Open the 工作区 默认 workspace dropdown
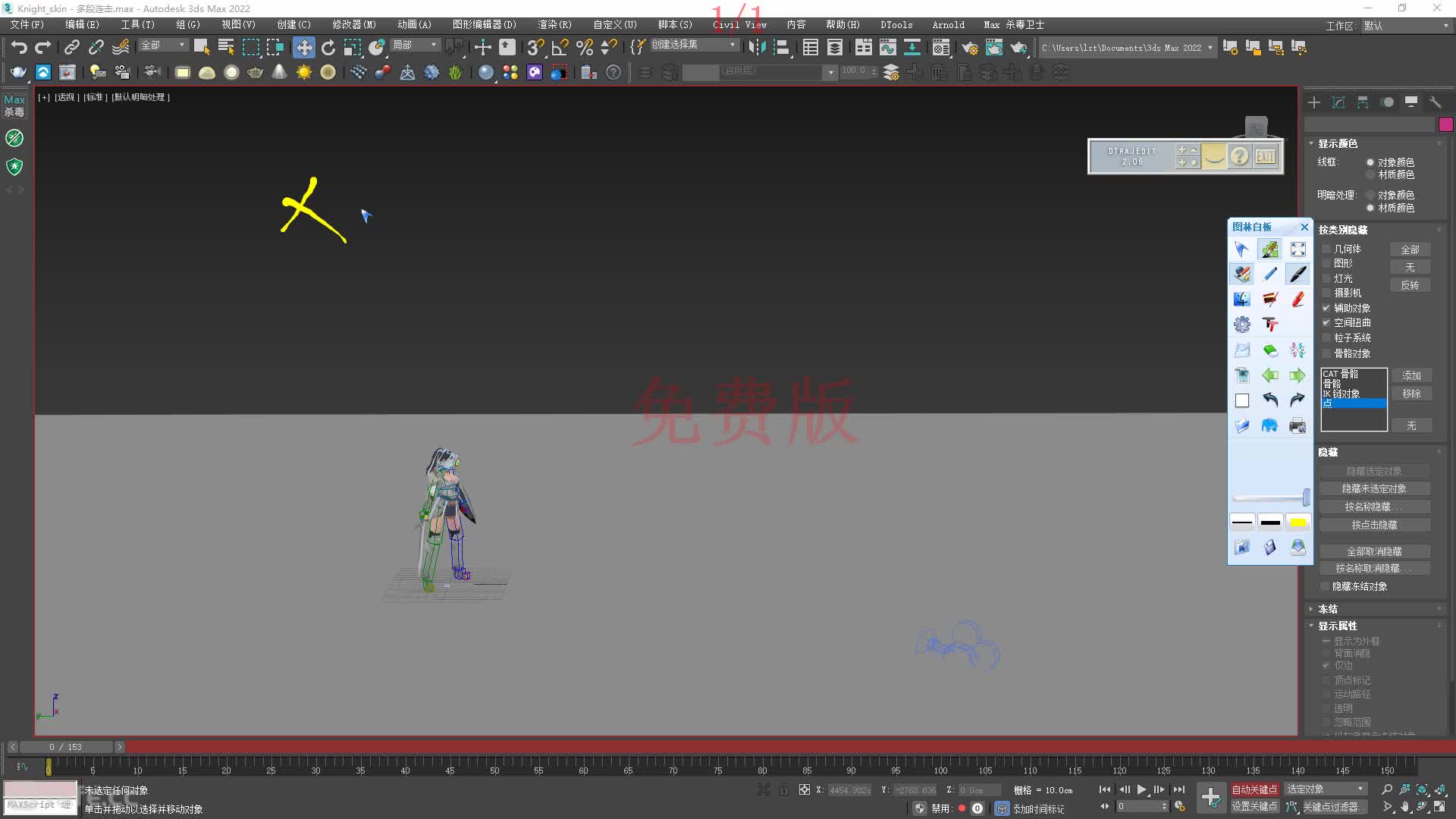The height and width of the screenshot is (819, 1456). pyautogui.click(x=1407, y=26)
